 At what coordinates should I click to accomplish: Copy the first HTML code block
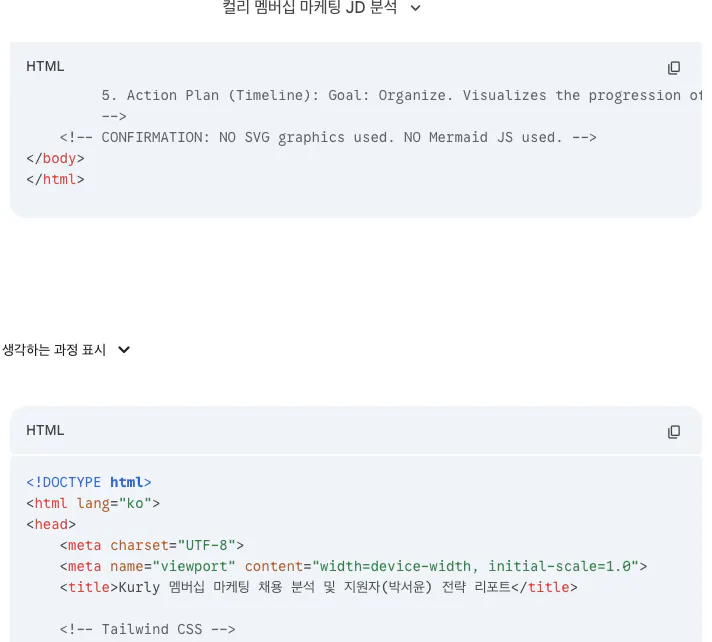pyautogui.click(x=673, y=68)
